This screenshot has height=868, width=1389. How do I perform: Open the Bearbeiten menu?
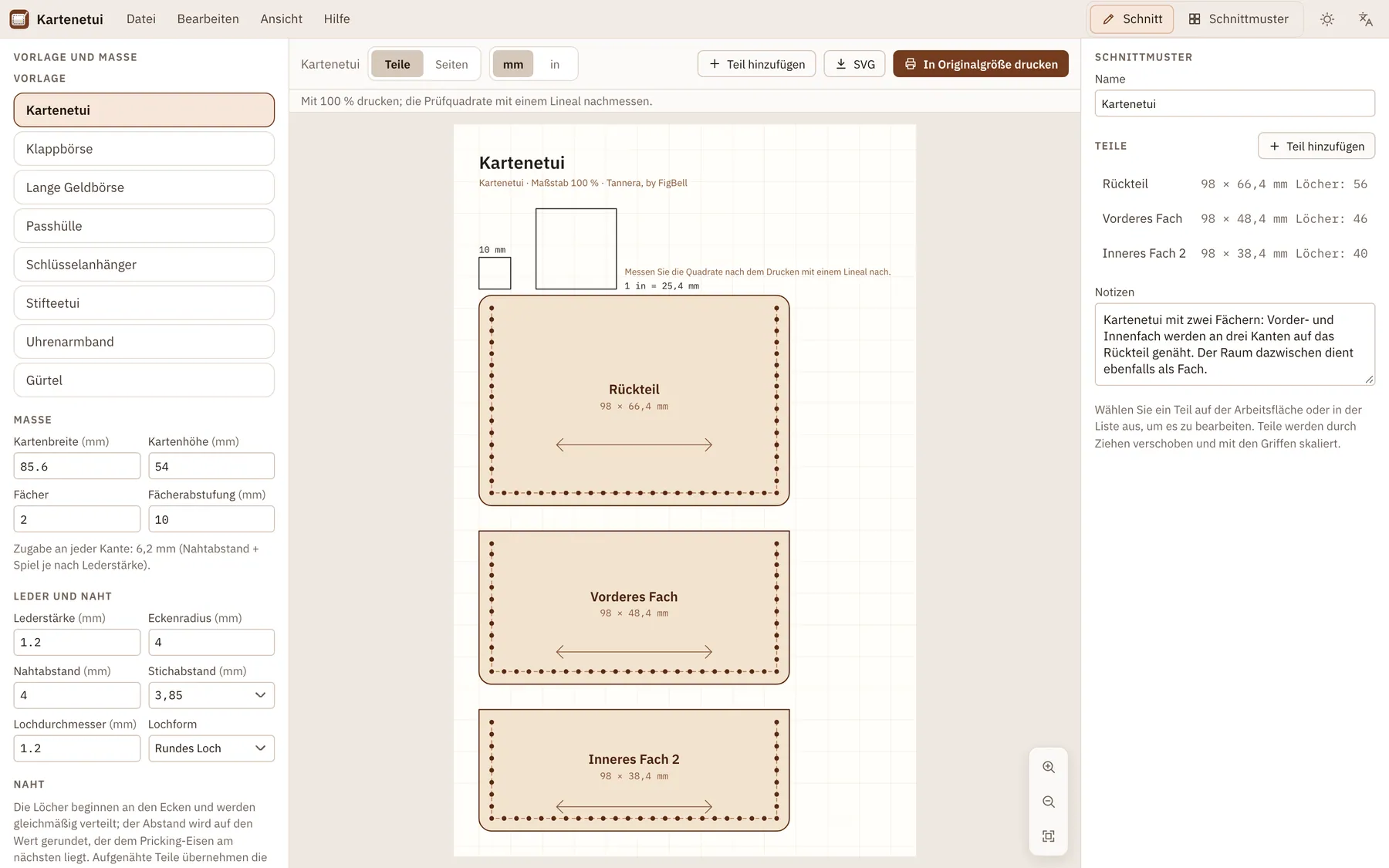pyautogui.click(x=208, y=19)
